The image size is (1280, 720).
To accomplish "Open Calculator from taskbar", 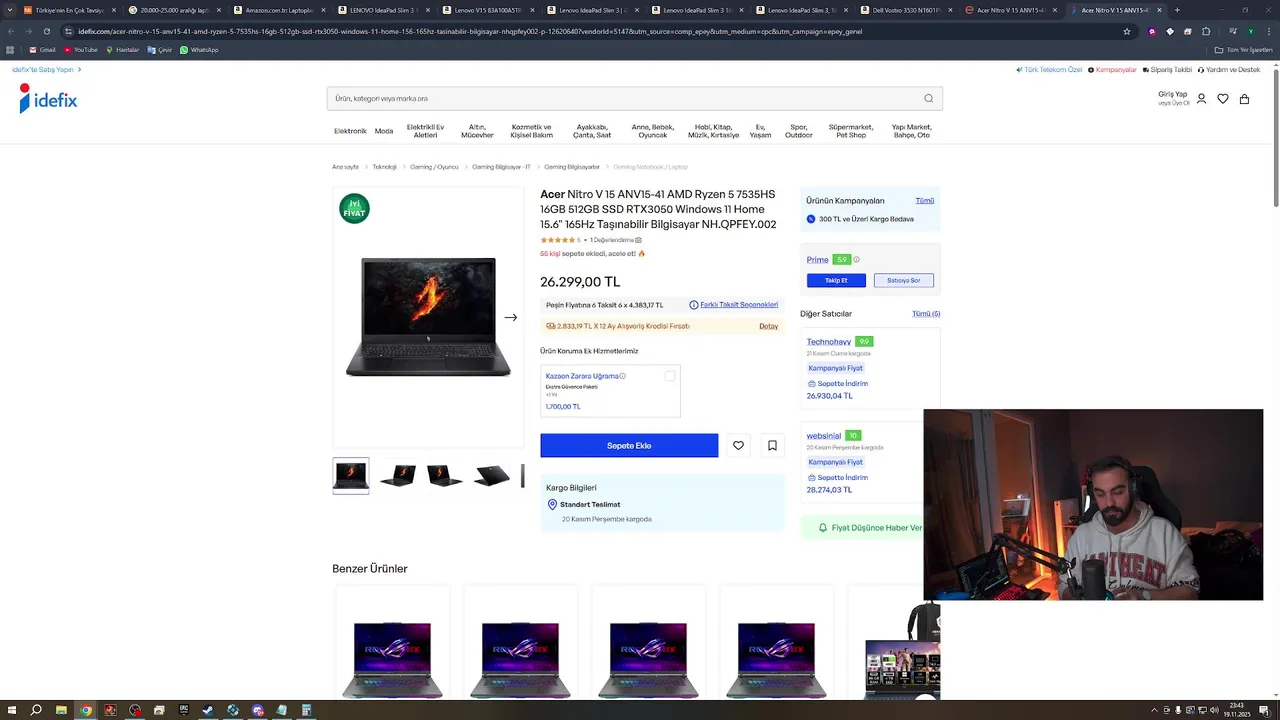I will 306,710.
